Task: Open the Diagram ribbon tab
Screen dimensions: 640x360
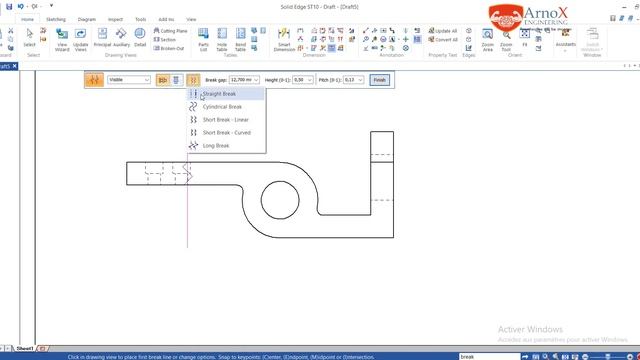Action: [87, 19]
